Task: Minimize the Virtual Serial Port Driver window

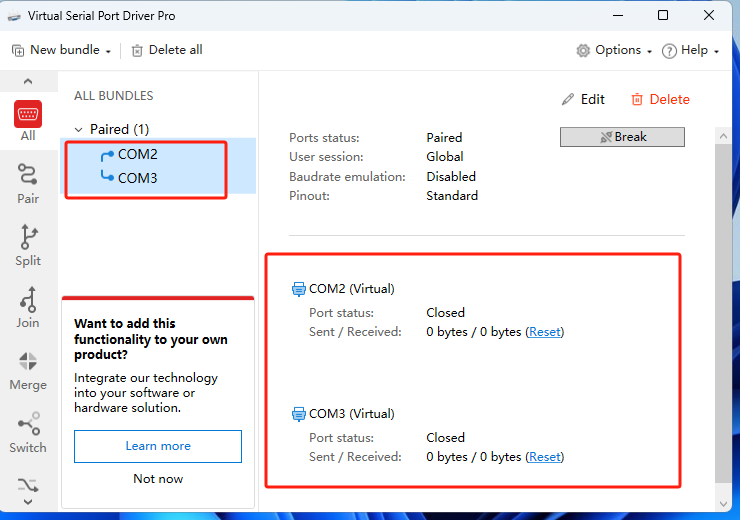Action: [618, 16]
